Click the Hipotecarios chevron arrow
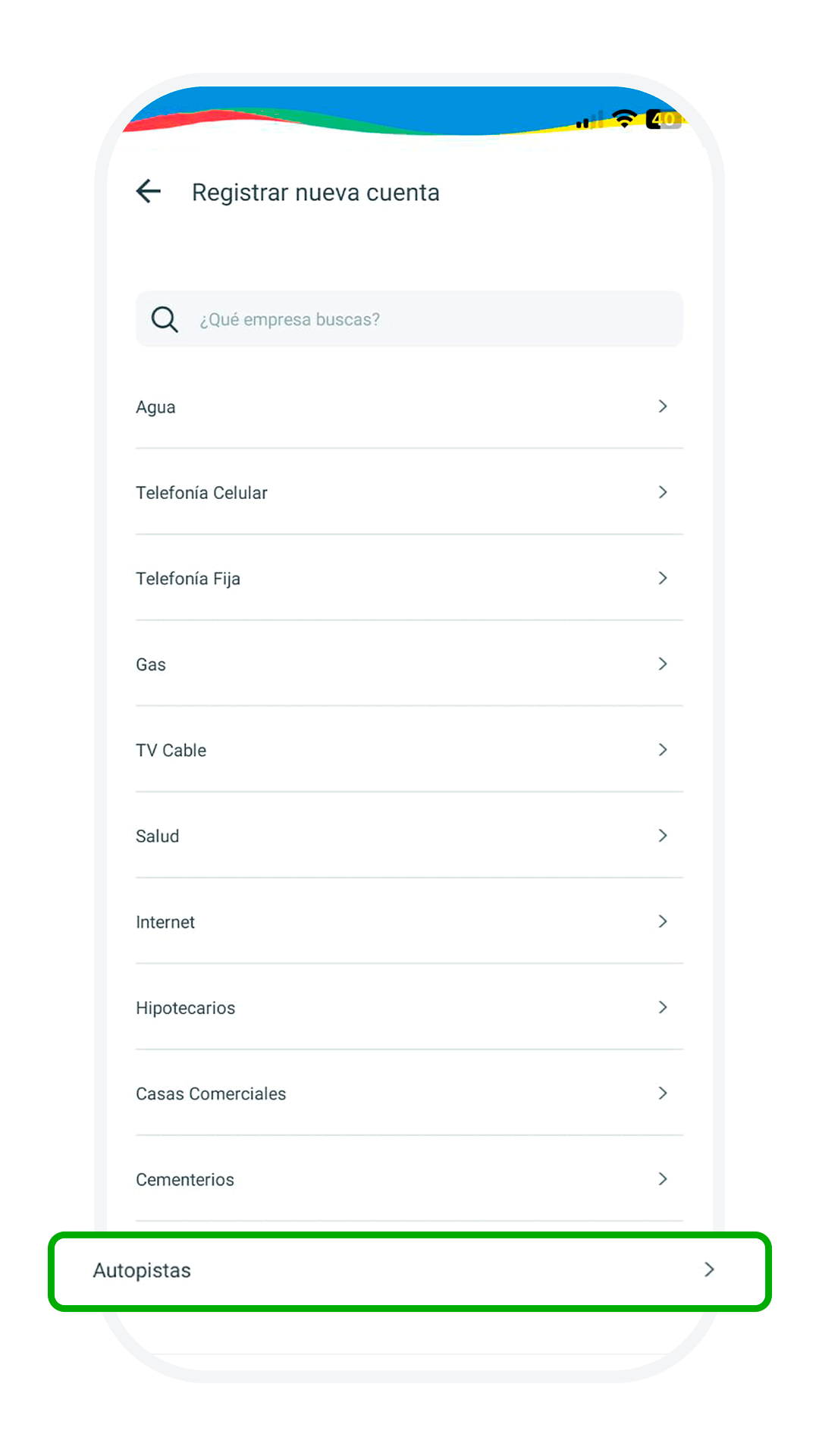The image size is (819, 1456). [x=663, y=1007]
